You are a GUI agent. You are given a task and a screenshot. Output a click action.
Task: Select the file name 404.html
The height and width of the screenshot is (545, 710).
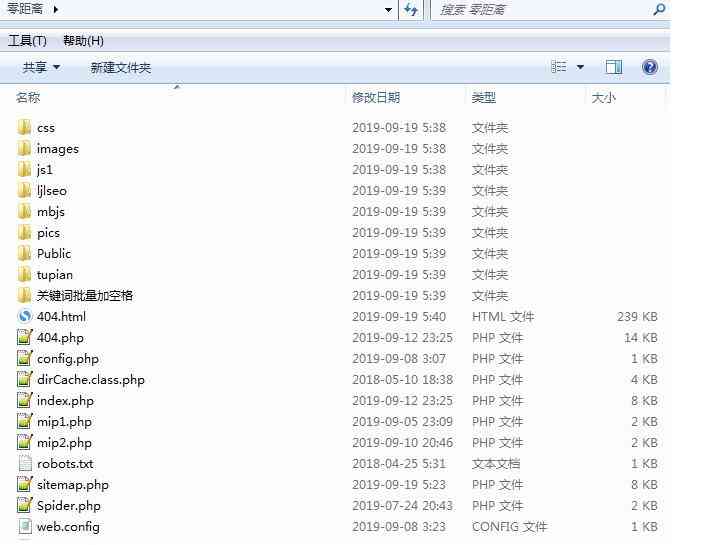coord(61,316)
